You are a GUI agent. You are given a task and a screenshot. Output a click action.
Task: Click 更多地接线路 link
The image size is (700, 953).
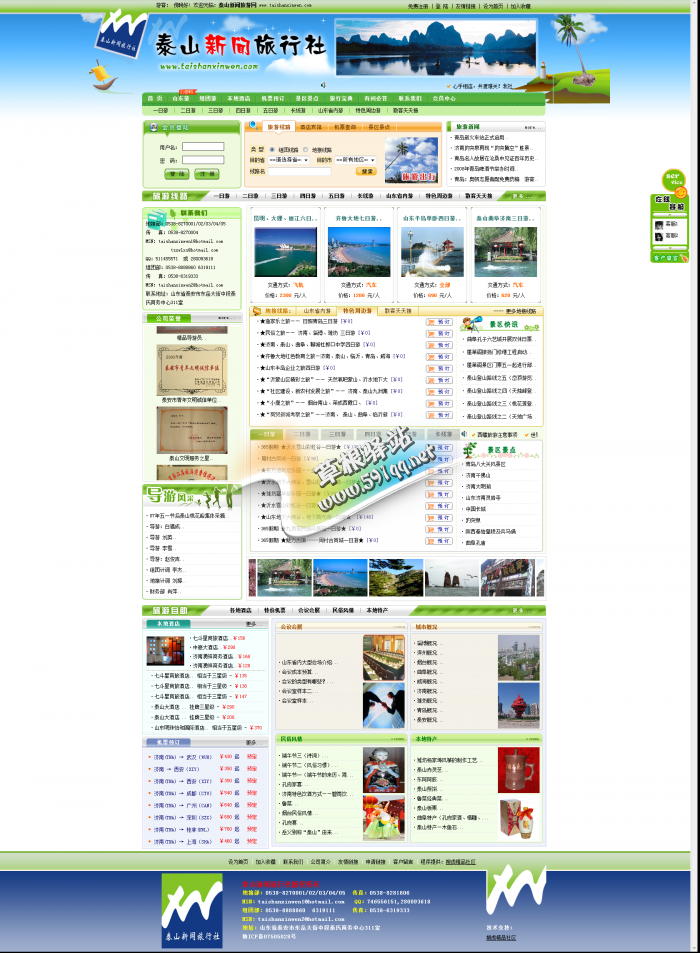point(521,311)
